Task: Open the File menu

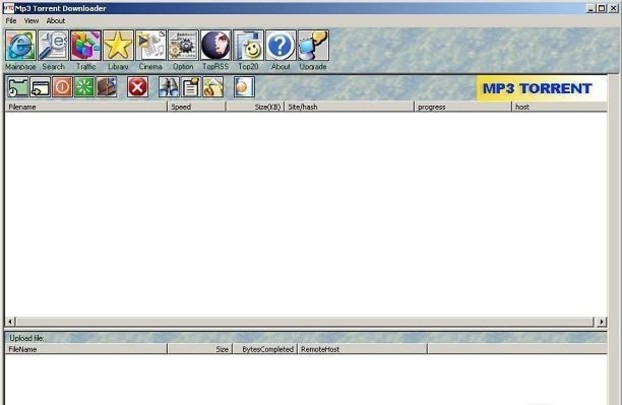Action: pyautogui.click(x=11, y=21)
